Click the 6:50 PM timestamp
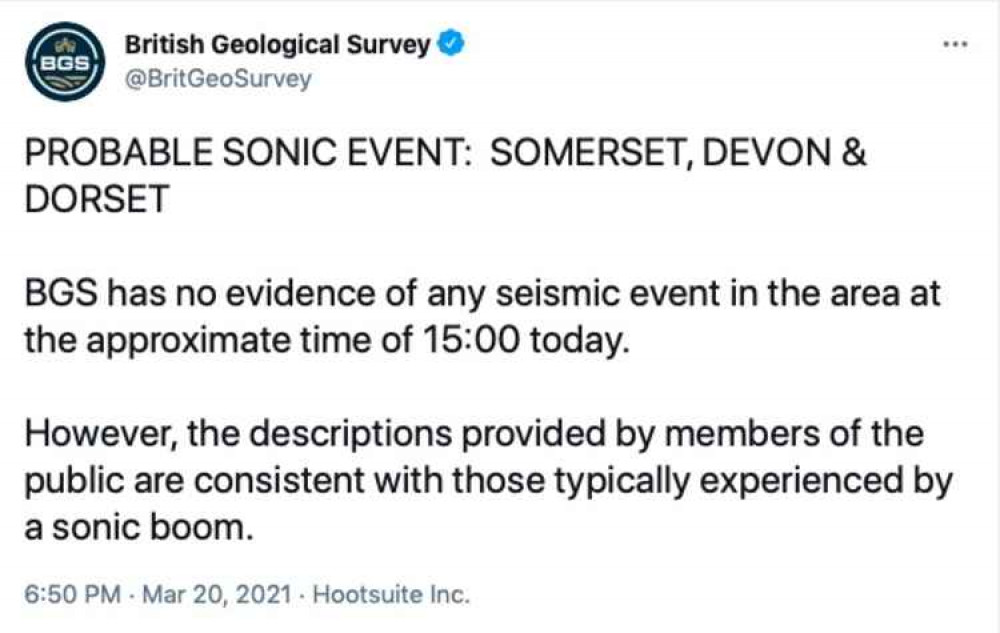Image resolution: width=1000 pixels, height=633 pixels. click(73, 594)
